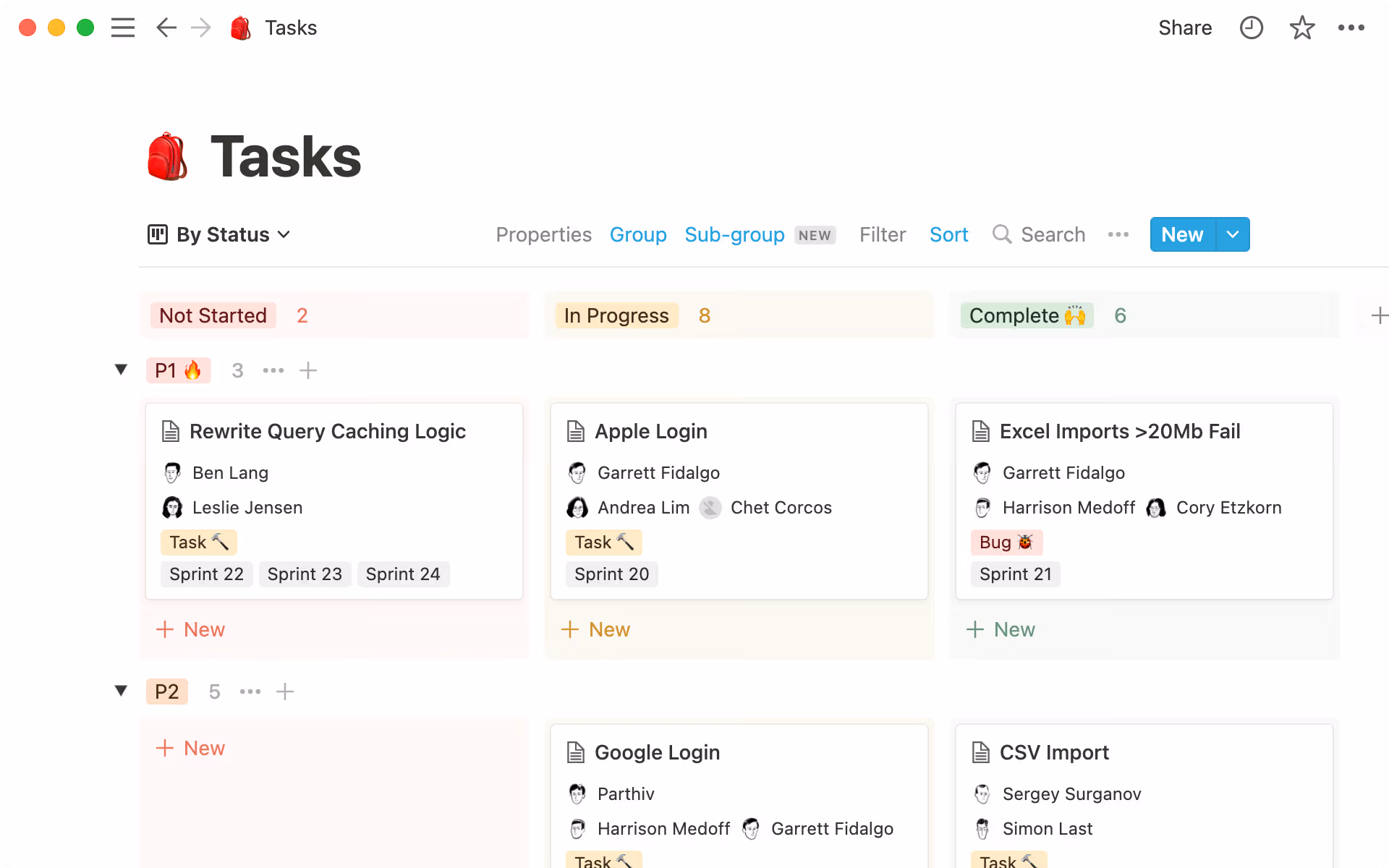Add a card to P1 group
This screenshot has width=1389, height=868.
(308, 370)
